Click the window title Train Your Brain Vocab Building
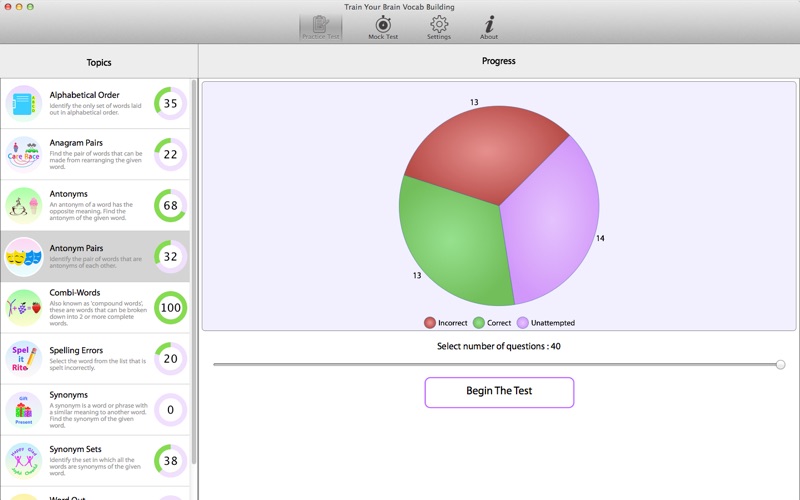Screen dimensions: 800x500 pos(399,7)
